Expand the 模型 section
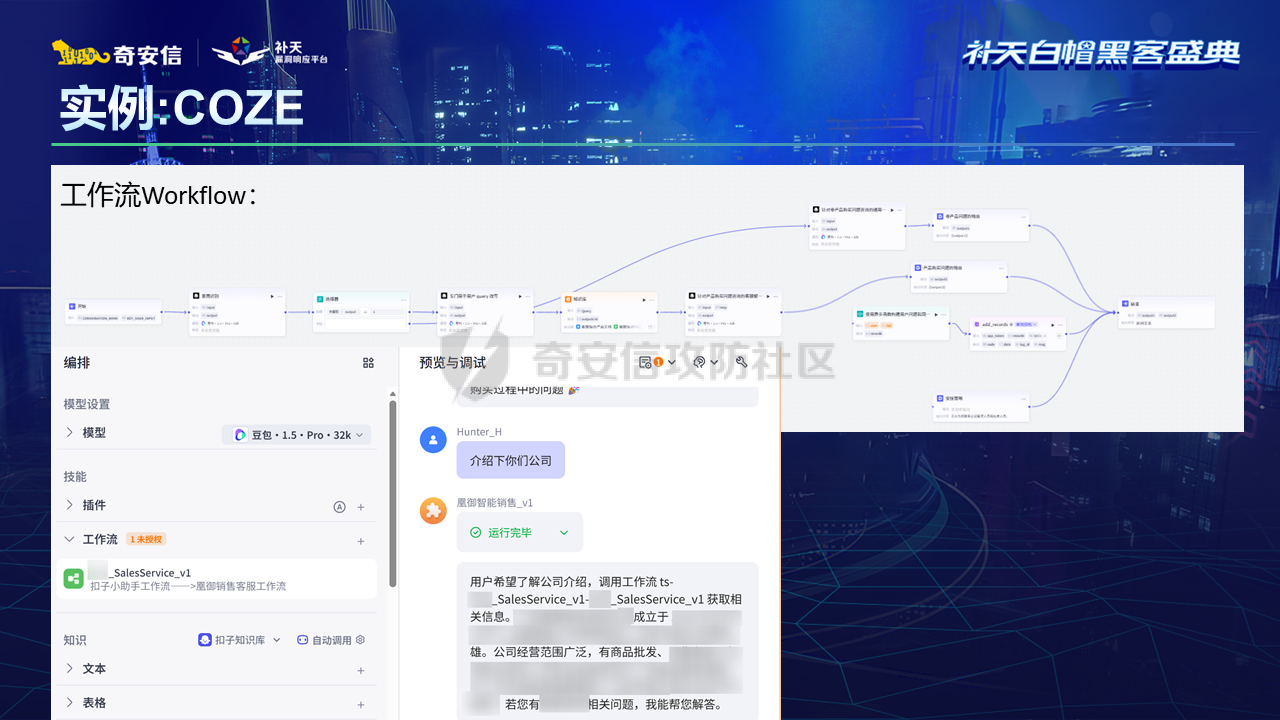The image size is (1280, 720). pos(70,433)
